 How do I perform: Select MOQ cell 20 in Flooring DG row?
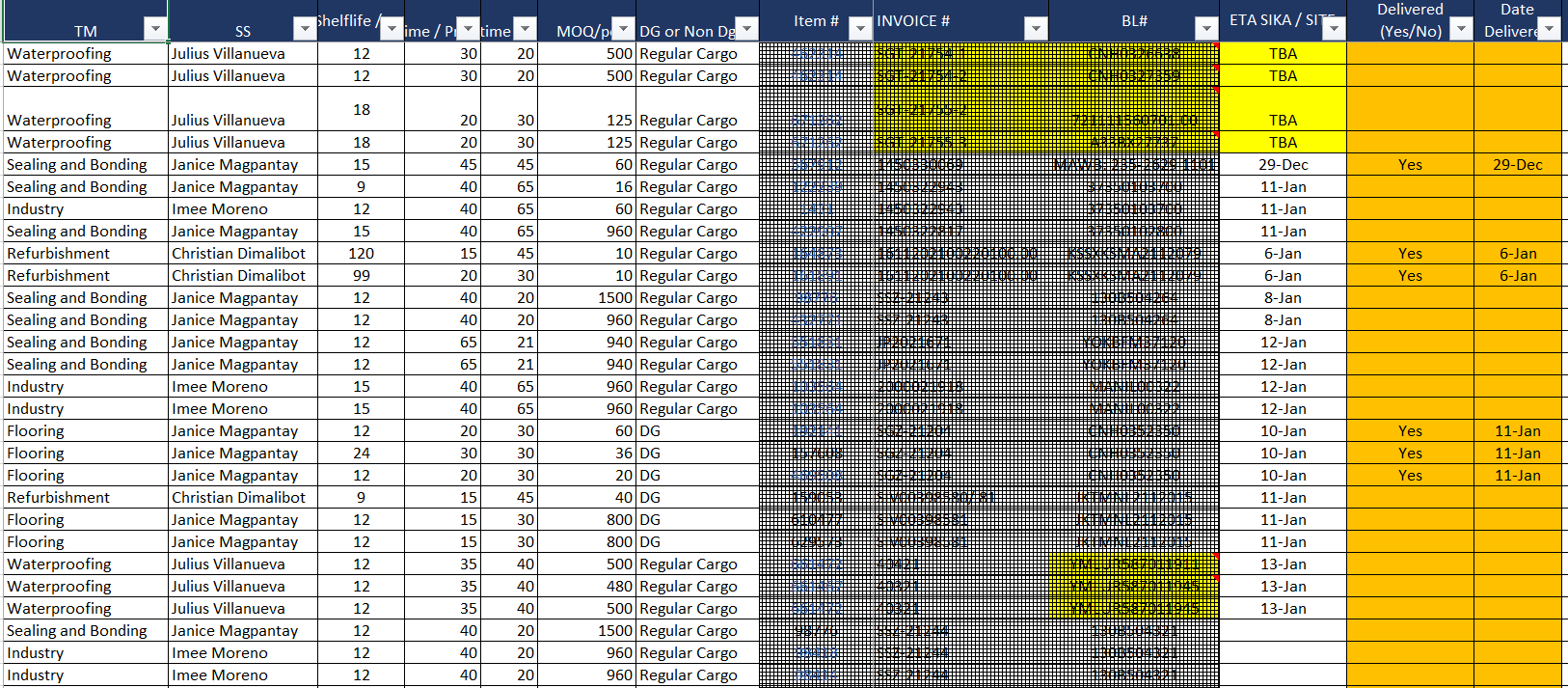586,476
